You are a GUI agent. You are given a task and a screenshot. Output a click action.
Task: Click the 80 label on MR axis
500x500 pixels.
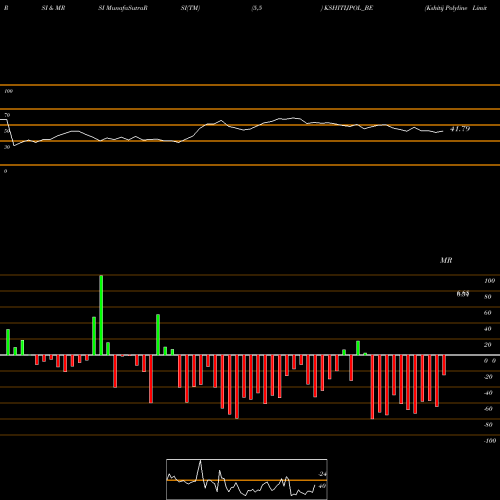click(x=488, y=297)
